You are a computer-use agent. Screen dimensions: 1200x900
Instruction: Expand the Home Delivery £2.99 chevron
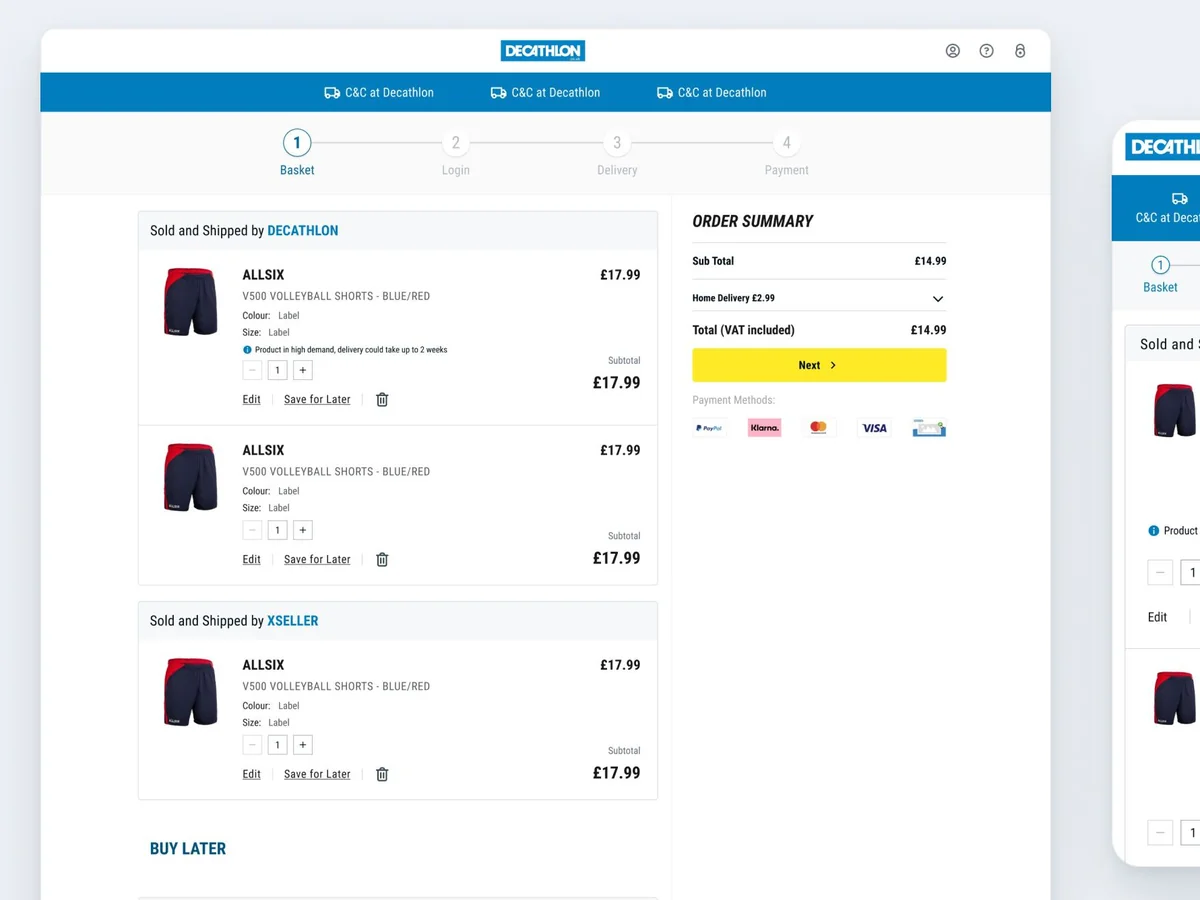coord(938,299)
